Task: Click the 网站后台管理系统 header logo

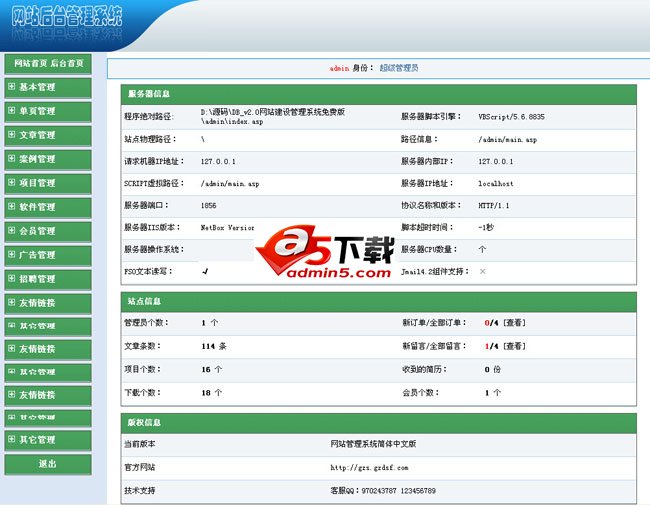Action: 66,17
